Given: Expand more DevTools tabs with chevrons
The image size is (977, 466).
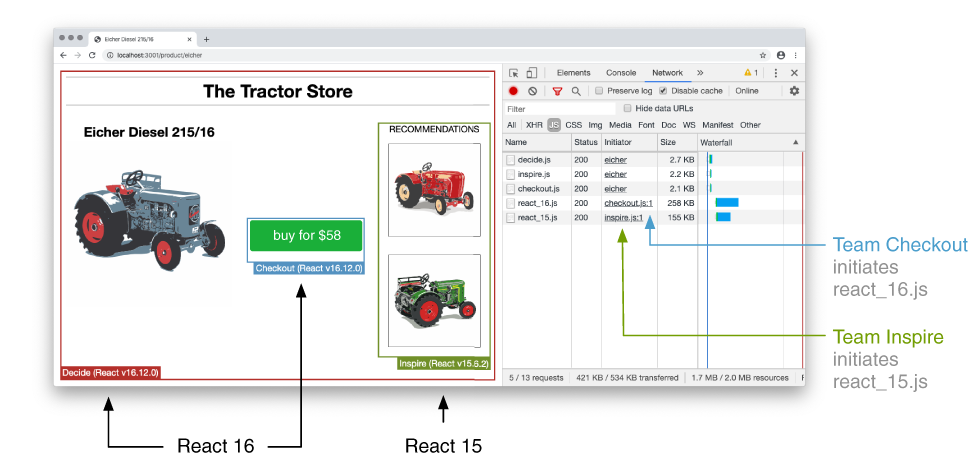Looking at the screenshot, I should click(700, 73).
